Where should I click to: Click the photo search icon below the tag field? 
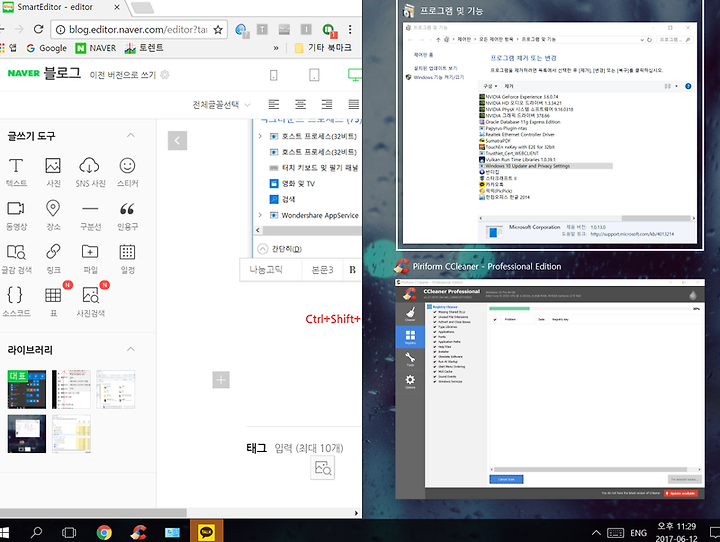(x=323, y=468)
